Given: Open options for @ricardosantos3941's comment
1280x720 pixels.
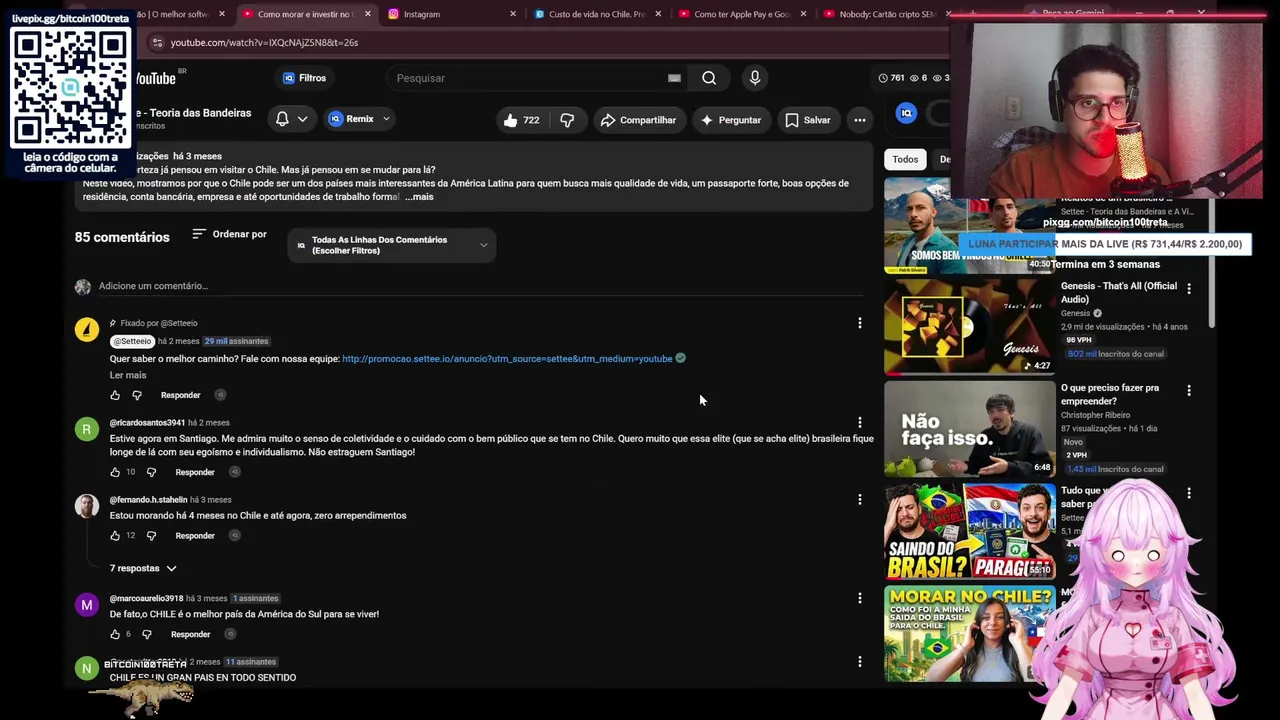Looking at the screenshot, I should tap(859, 423).
